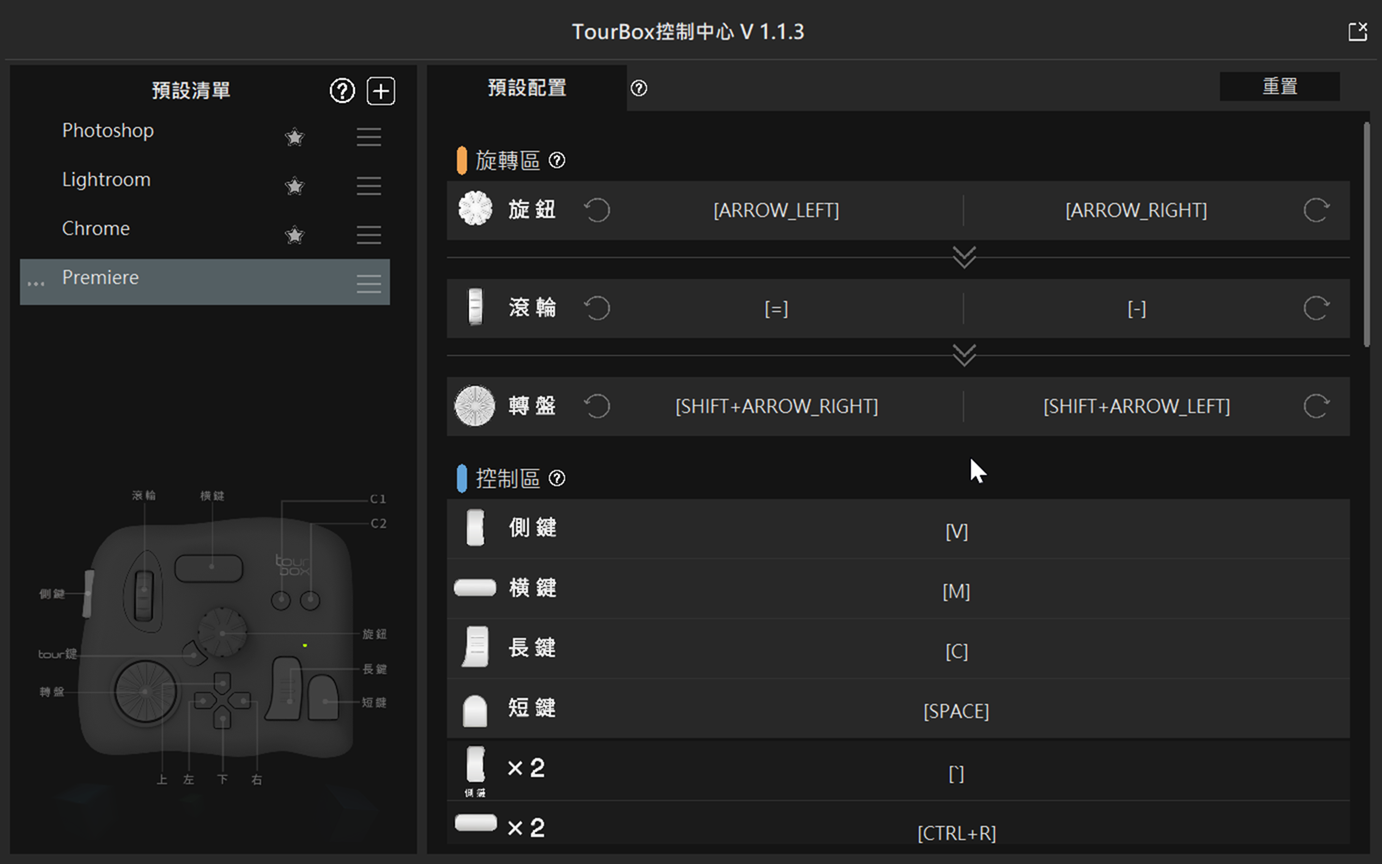
Task: Open the preset list help icon
Action: (x=342, y=91)
